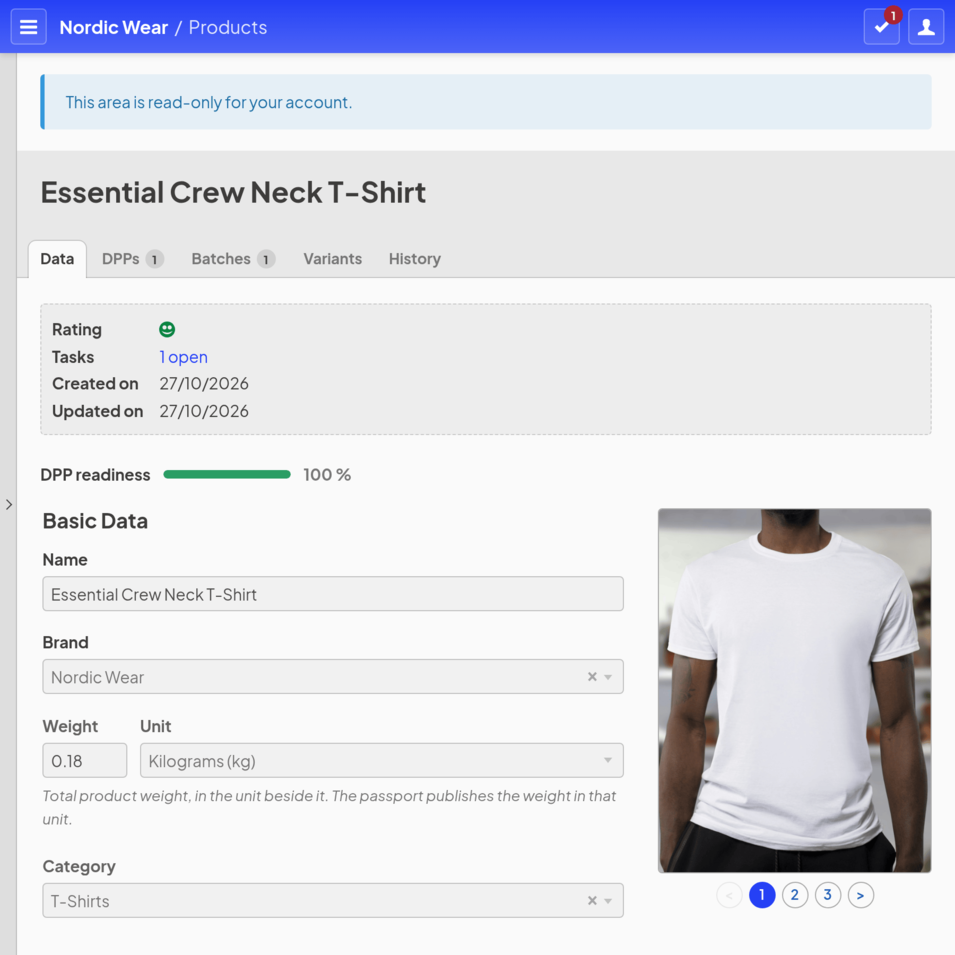Open the '1 open' tasks link
This screenshot has height=955, width=955.
(x=183, y=357)
